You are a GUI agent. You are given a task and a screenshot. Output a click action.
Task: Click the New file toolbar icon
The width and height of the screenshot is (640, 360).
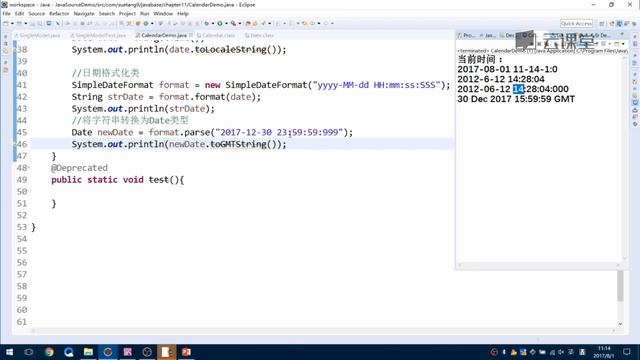[6, 24]
